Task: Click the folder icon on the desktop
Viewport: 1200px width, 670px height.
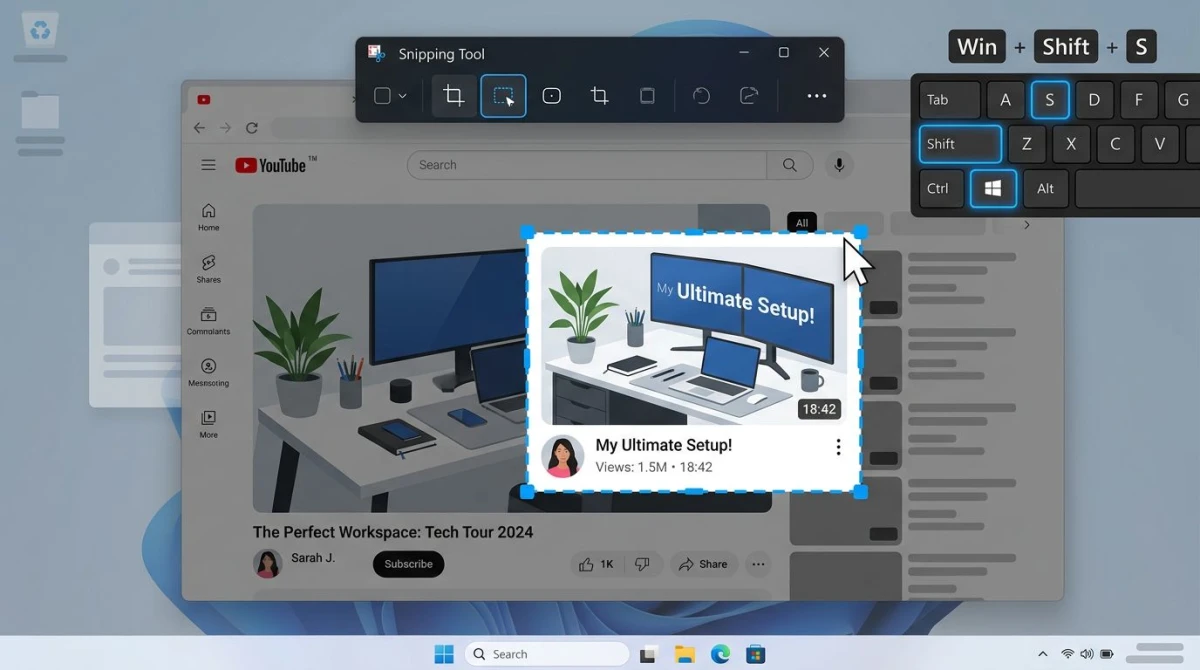Action: (x=40, y=110)
